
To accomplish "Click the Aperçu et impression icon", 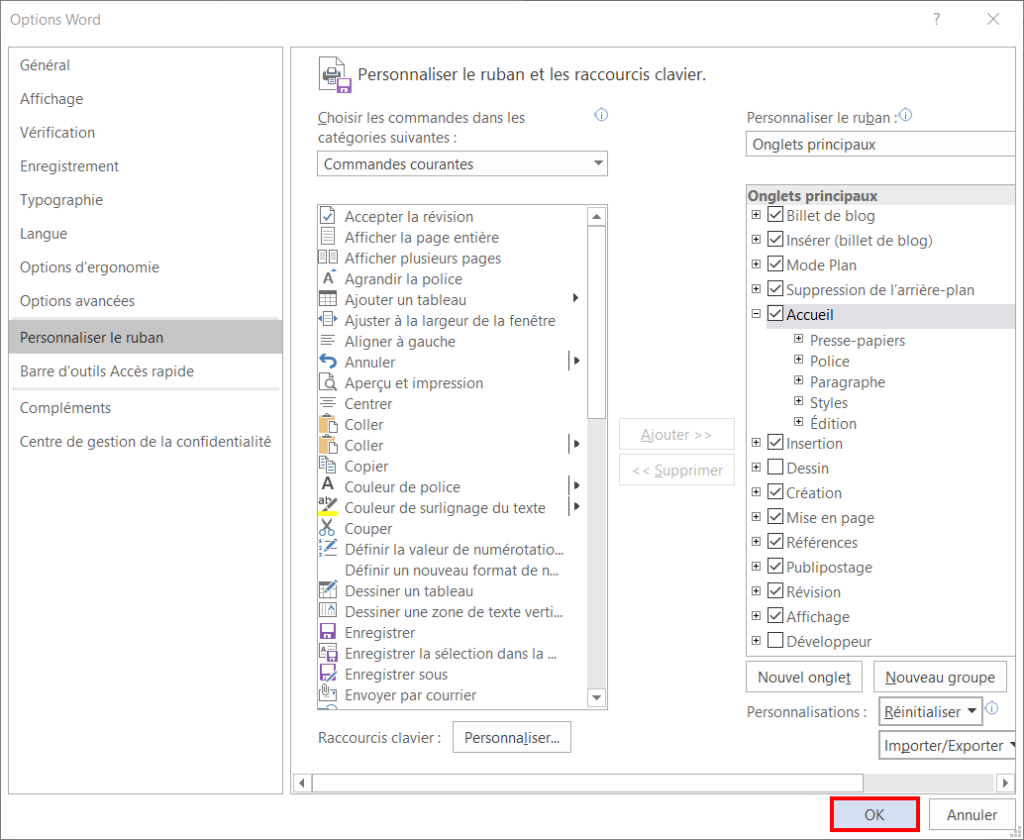I will click(328, 382).
